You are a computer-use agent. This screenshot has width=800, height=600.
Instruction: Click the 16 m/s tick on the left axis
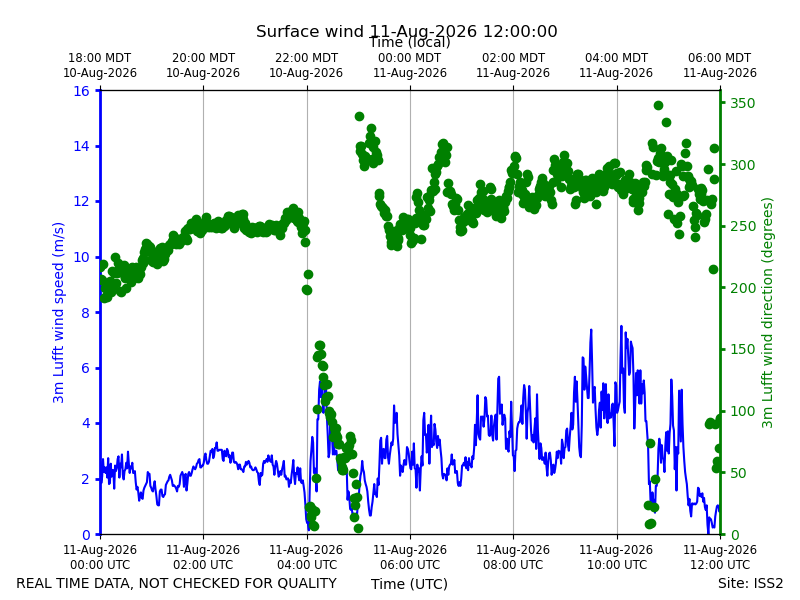click(82, 91)
